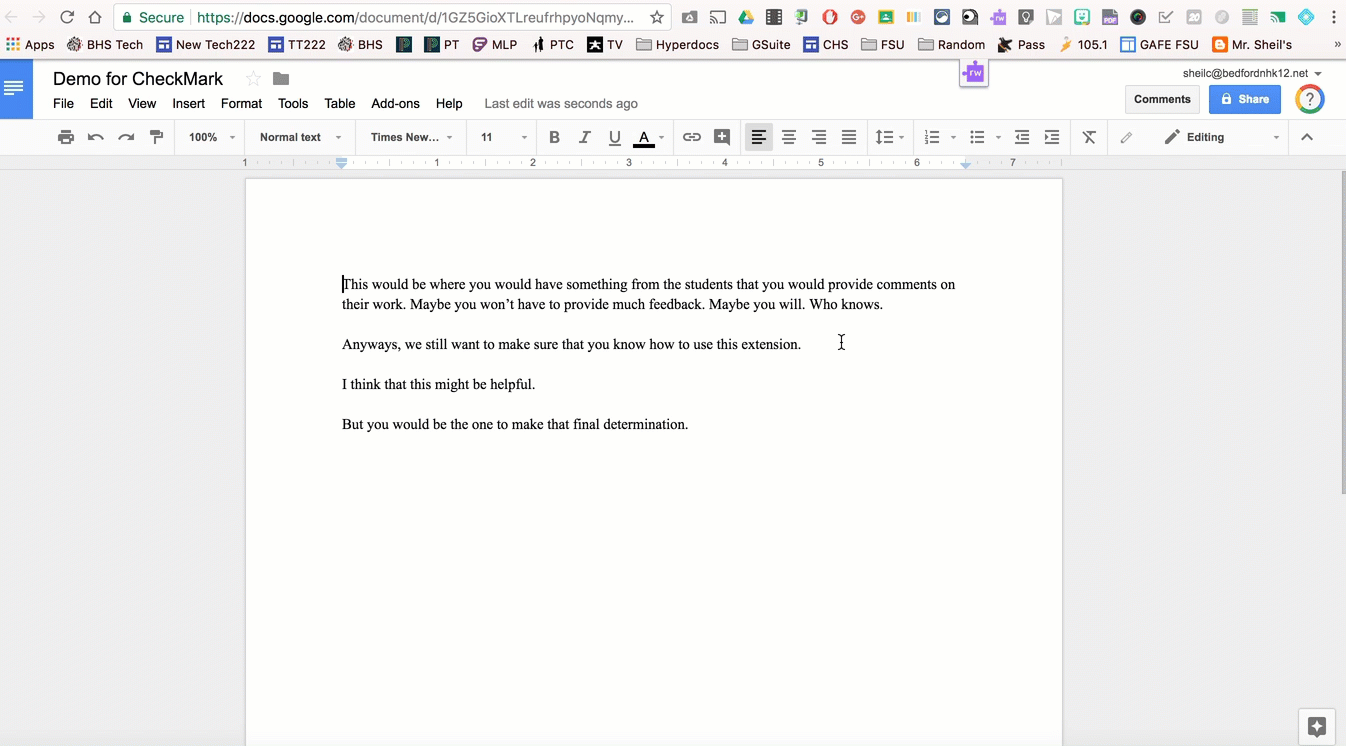Open the Add-ons menu
1346x746 pixels.
click(395, 103)
